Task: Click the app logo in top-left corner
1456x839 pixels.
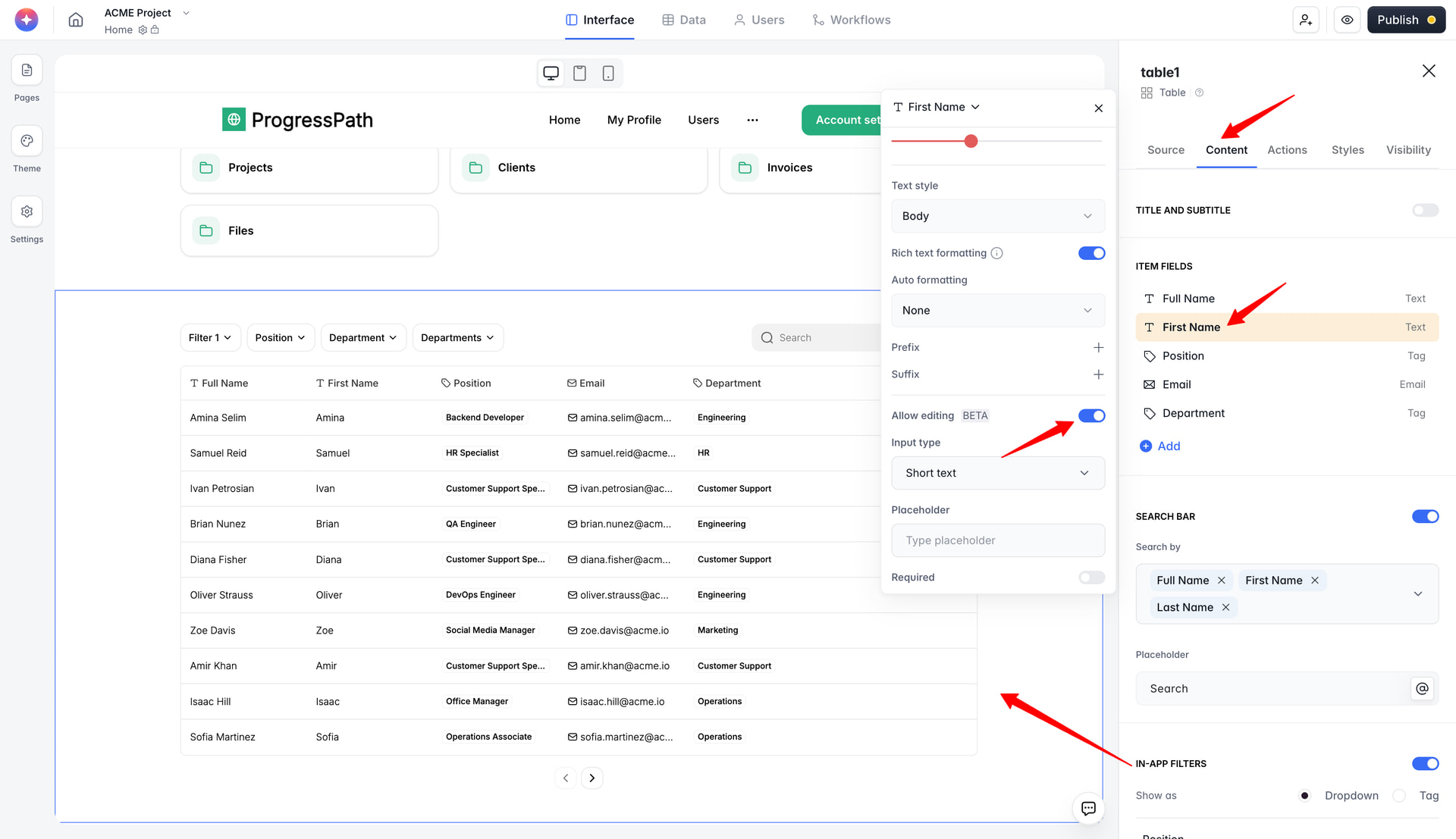Action: coord(27,20)
